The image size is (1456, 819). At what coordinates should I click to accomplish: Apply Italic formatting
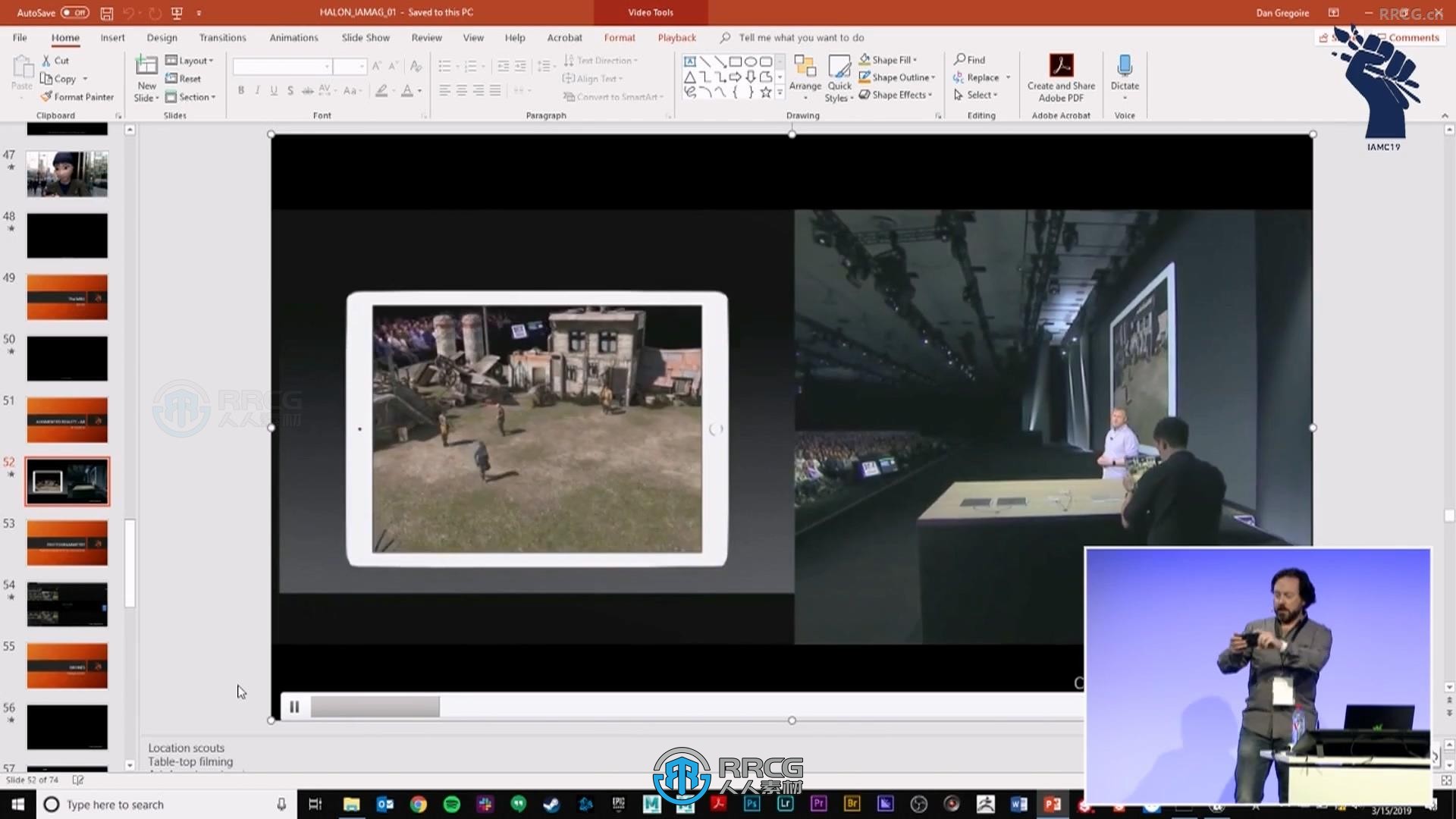[258, 90]
